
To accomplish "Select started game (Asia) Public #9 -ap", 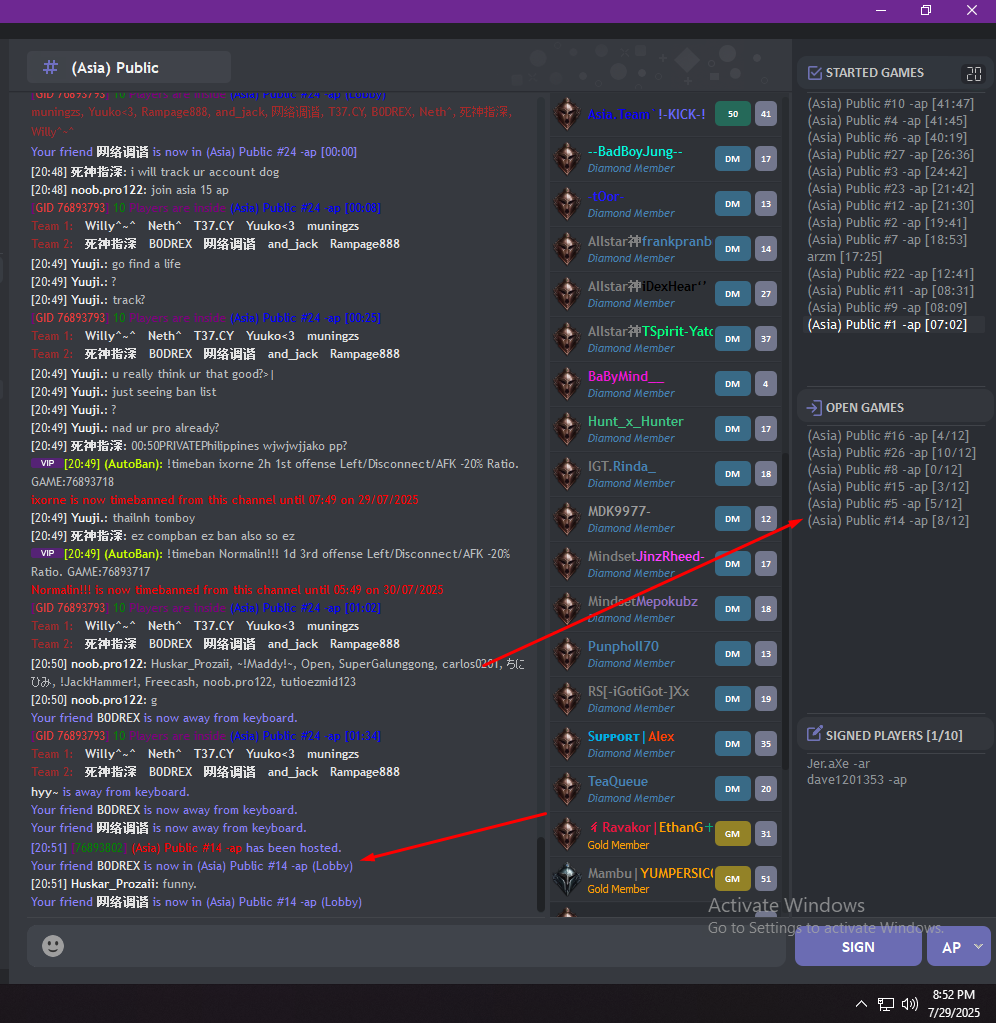I will (x=887, y=308).
